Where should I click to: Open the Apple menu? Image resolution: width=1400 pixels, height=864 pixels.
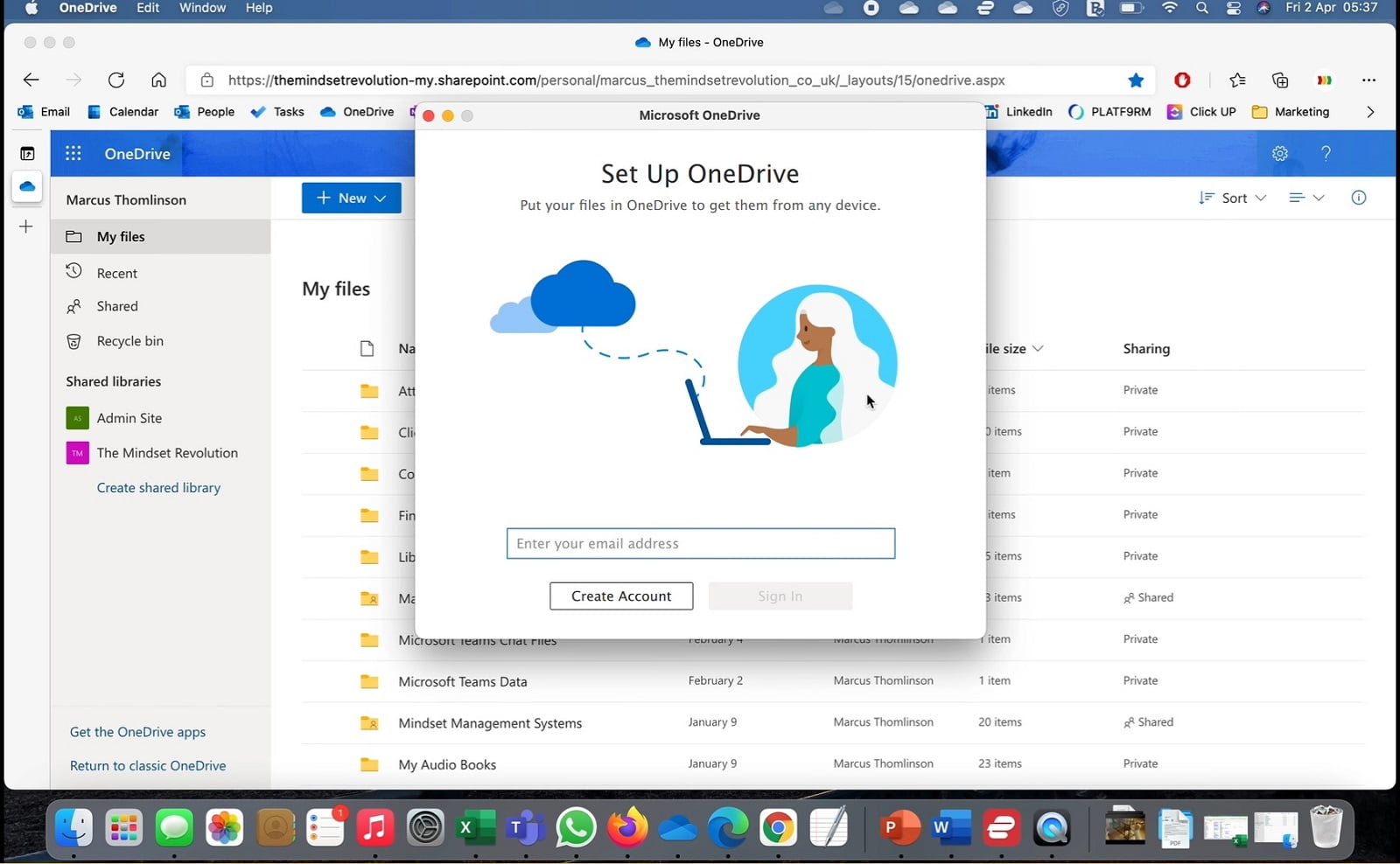31,8
